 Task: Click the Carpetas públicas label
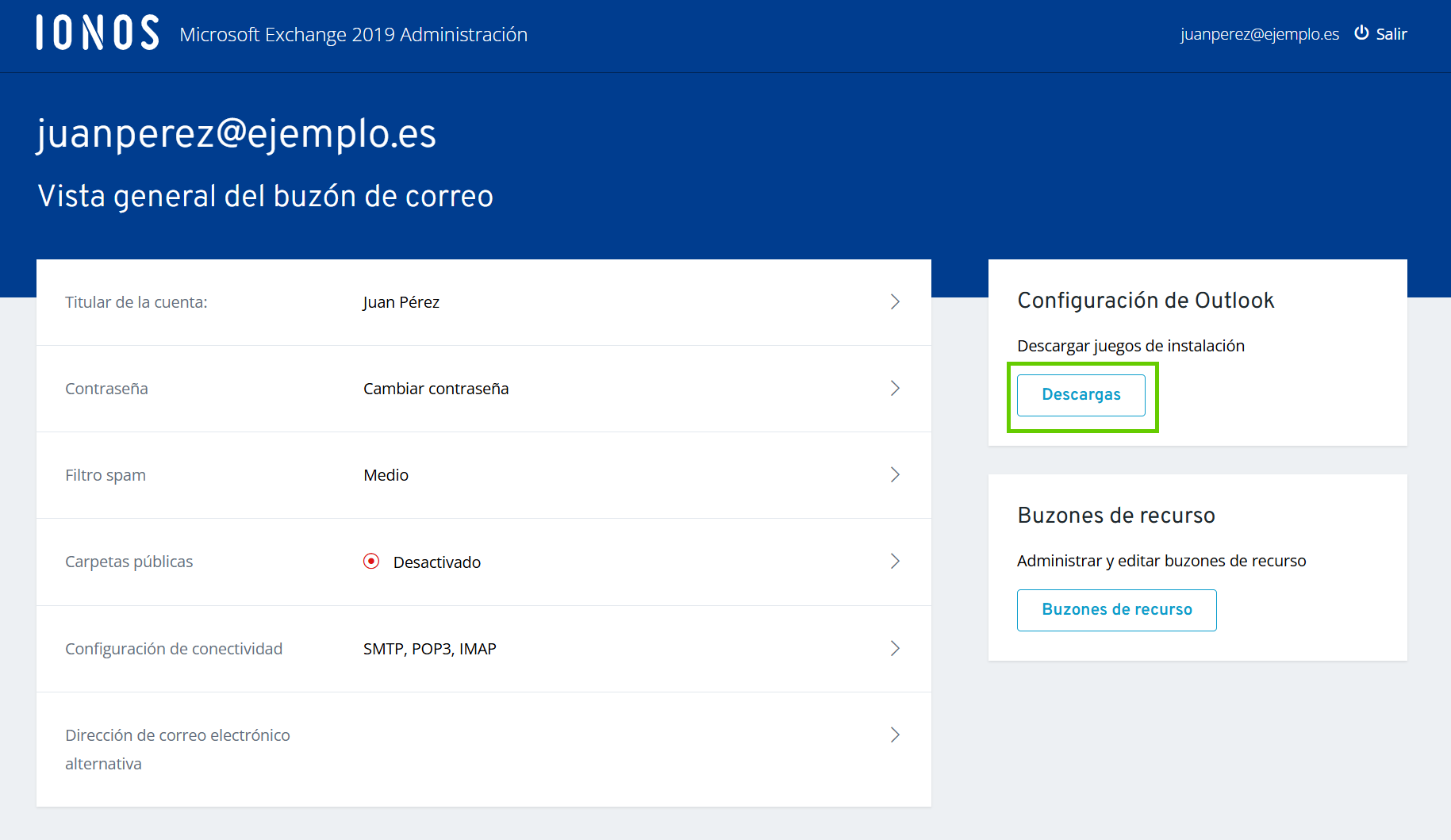[129, 562]
